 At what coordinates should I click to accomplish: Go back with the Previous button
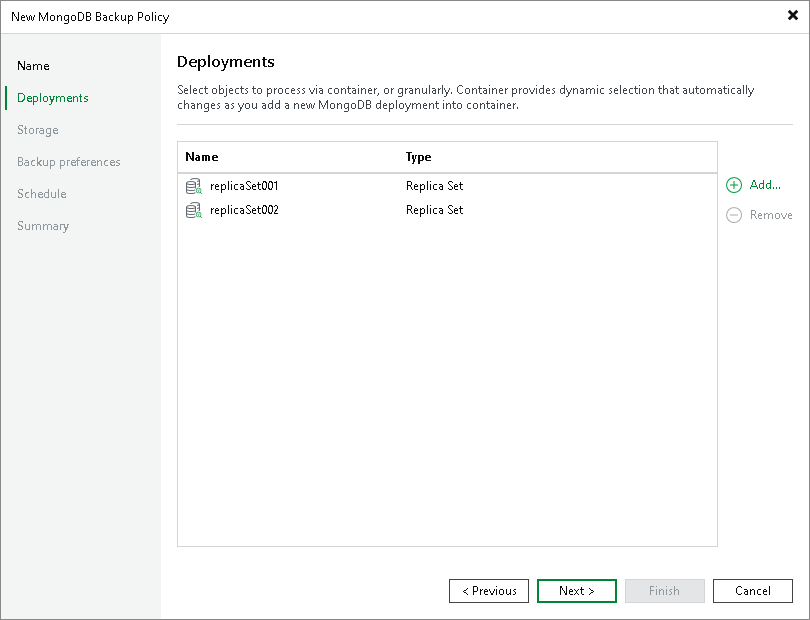[489, 591]
